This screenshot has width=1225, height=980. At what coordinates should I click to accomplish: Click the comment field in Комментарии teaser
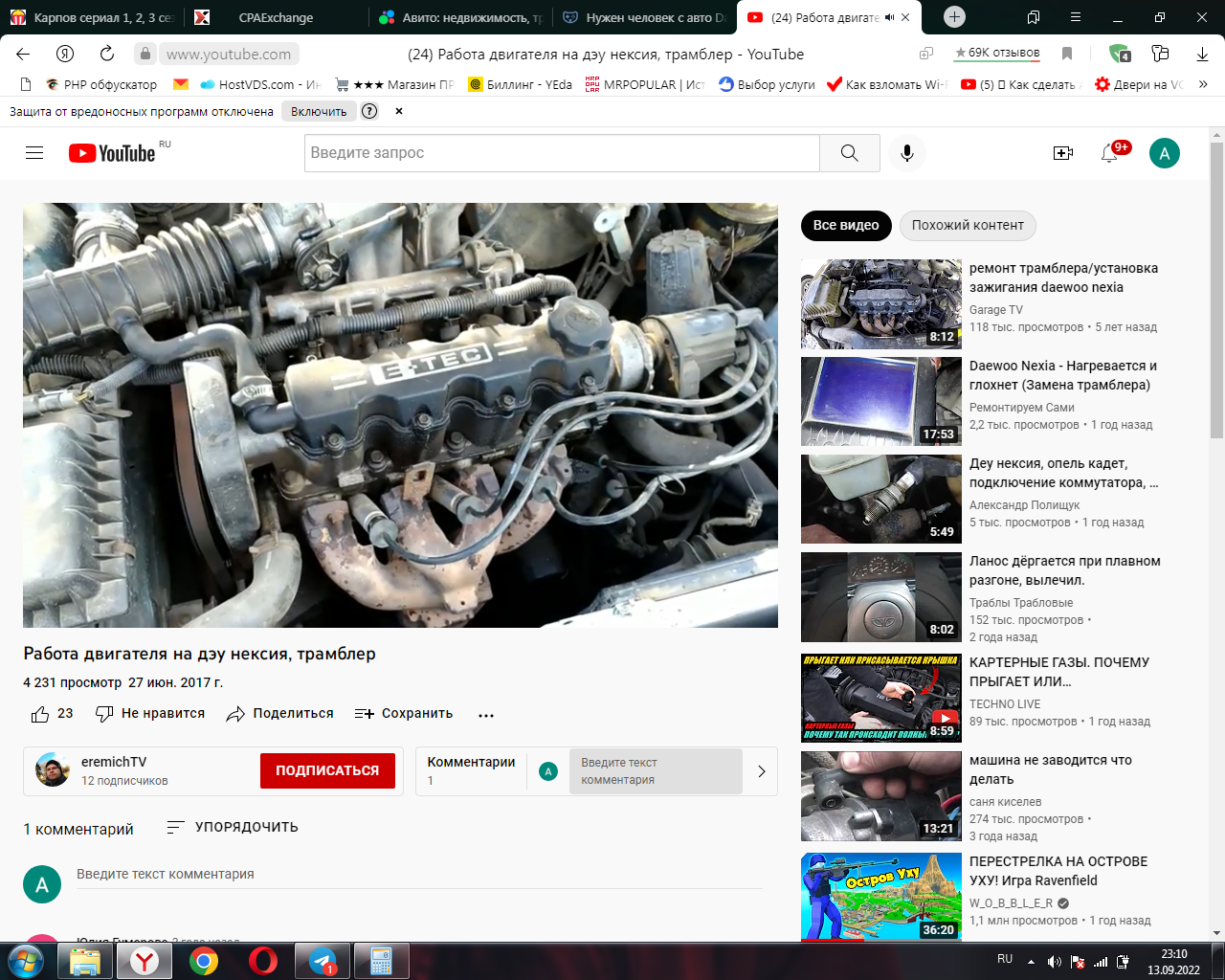click(x=656, y=771)
